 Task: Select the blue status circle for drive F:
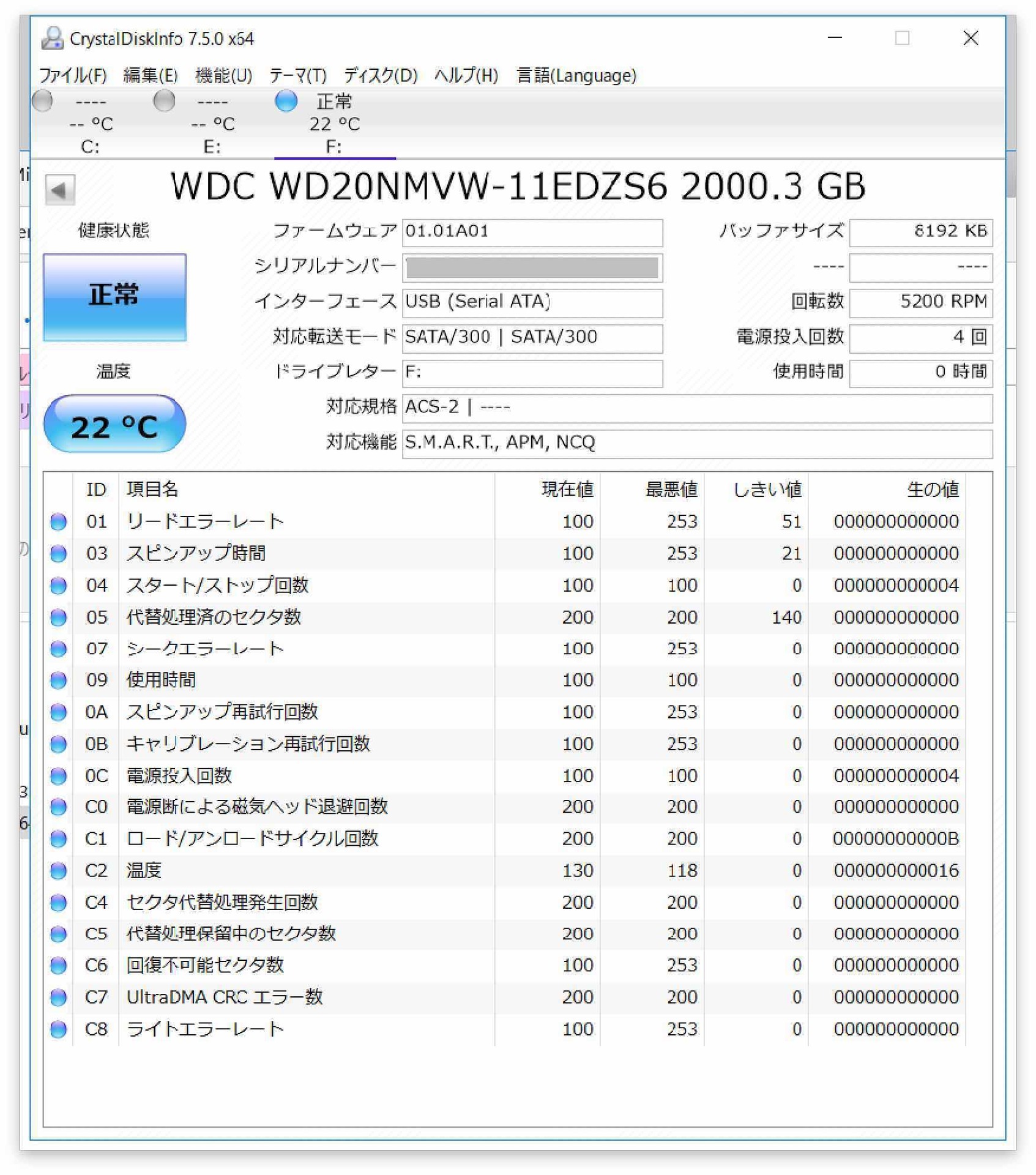(x=286, y=101)
